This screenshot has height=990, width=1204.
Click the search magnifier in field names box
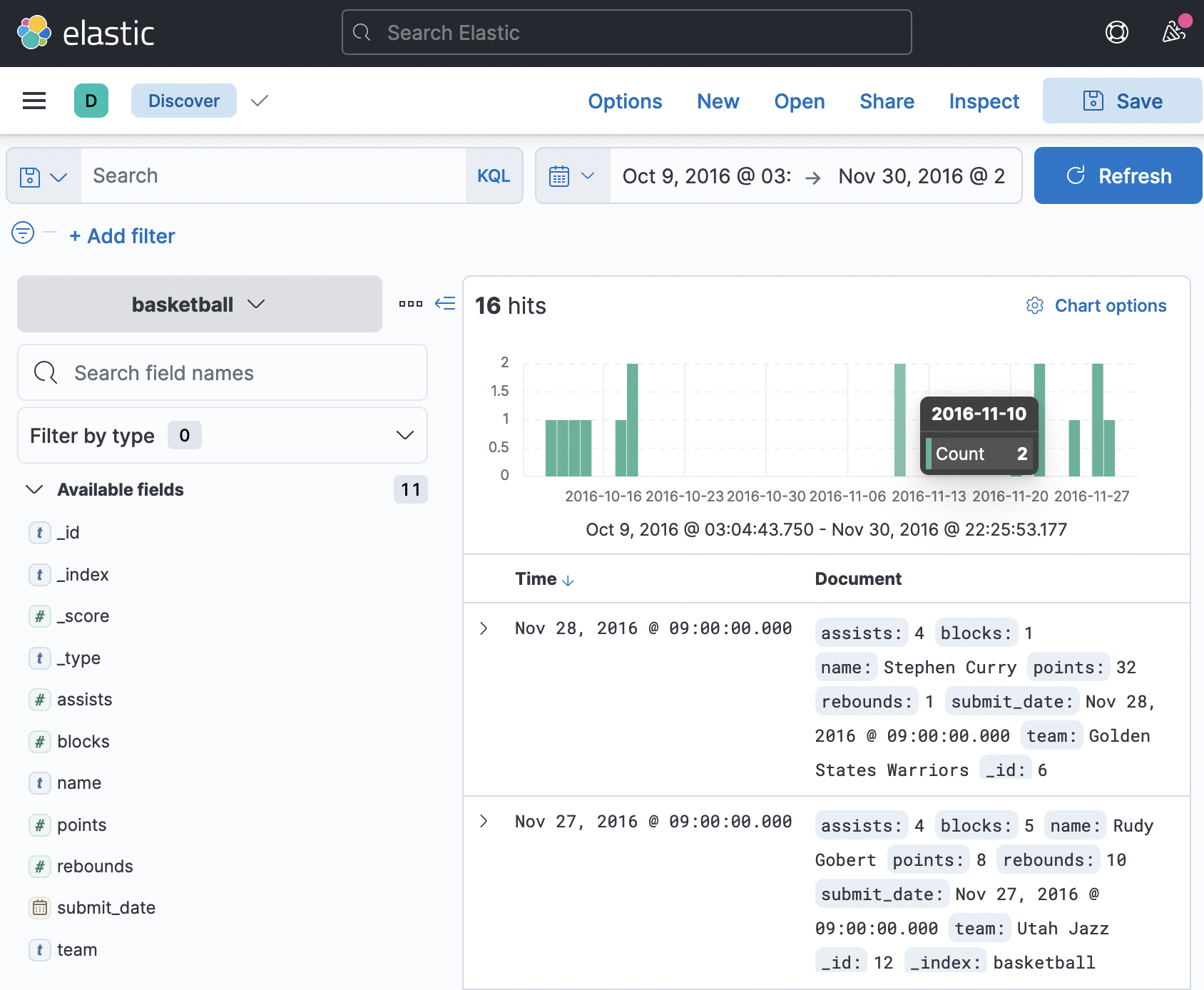click(x=46, y=372)
